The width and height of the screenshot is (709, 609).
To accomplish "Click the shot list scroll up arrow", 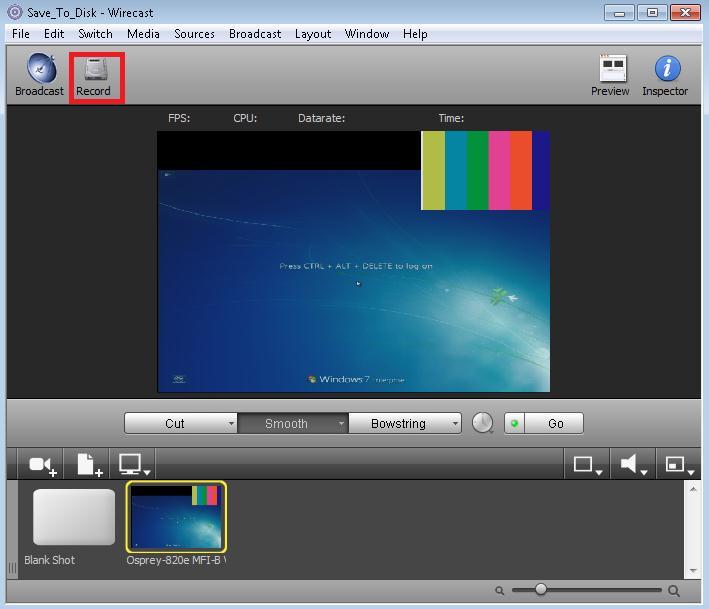I will click(x=693, y=489).
